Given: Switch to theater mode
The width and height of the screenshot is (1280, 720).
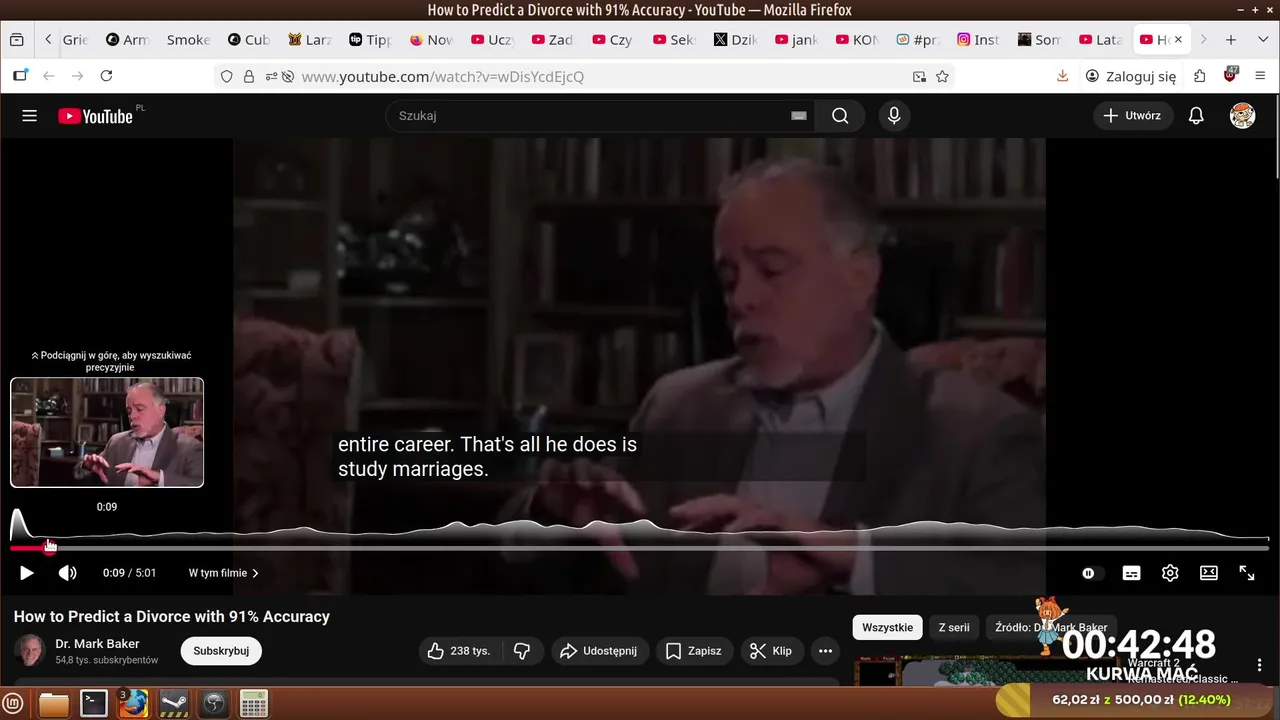Looking at the screenshot, I should tap(1209, 573).
